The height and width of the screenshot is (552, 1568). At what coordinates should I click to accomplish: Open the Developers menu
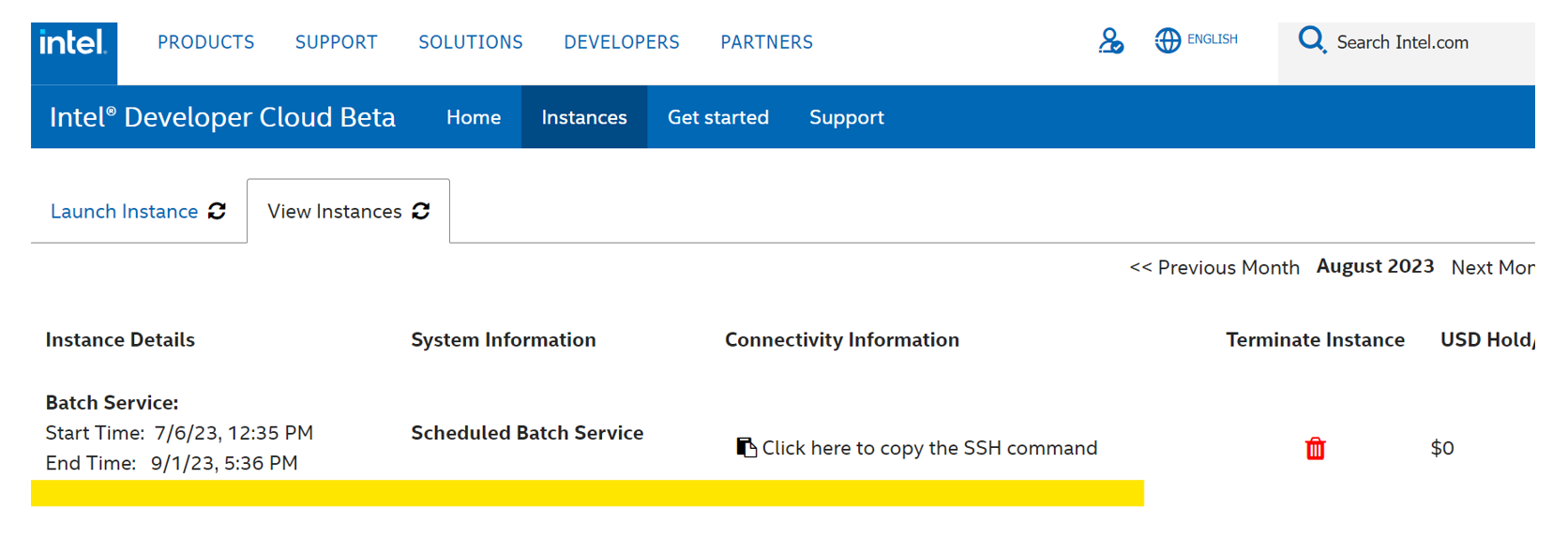coord(622,42)
